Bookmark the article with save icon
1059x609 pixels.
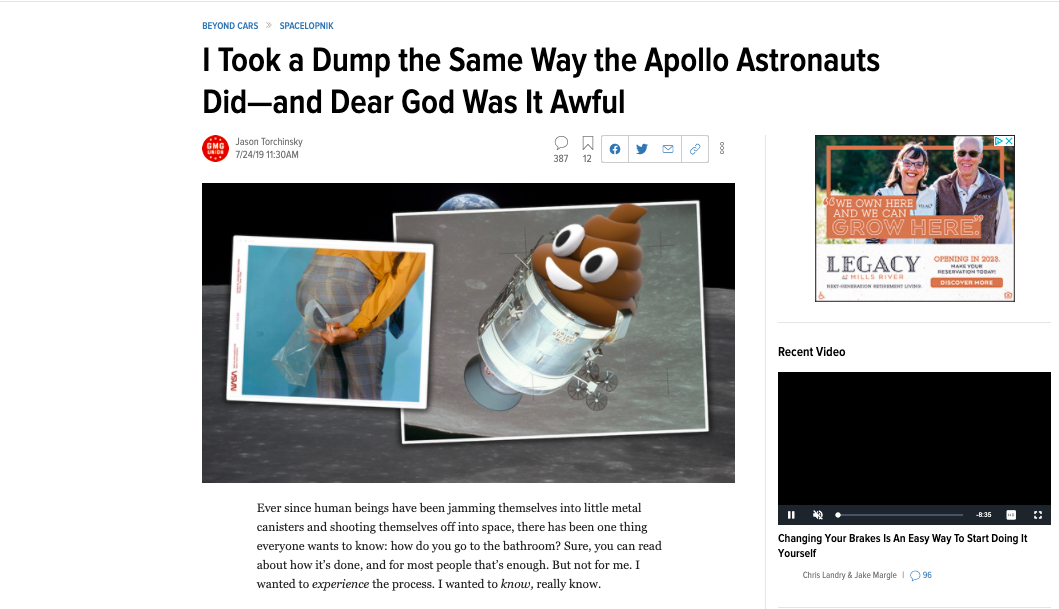coord(588,143)
